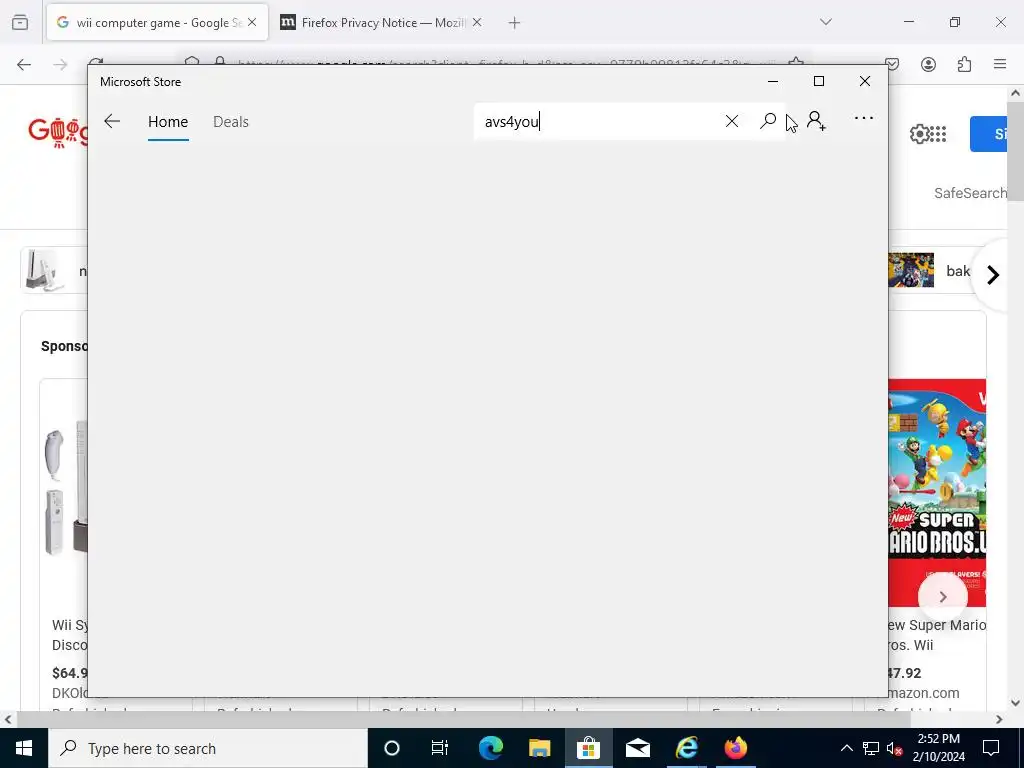Click the New Super Mario Bros product image
The height and width of the screenshot is (768, 1024).
(937, 493)
